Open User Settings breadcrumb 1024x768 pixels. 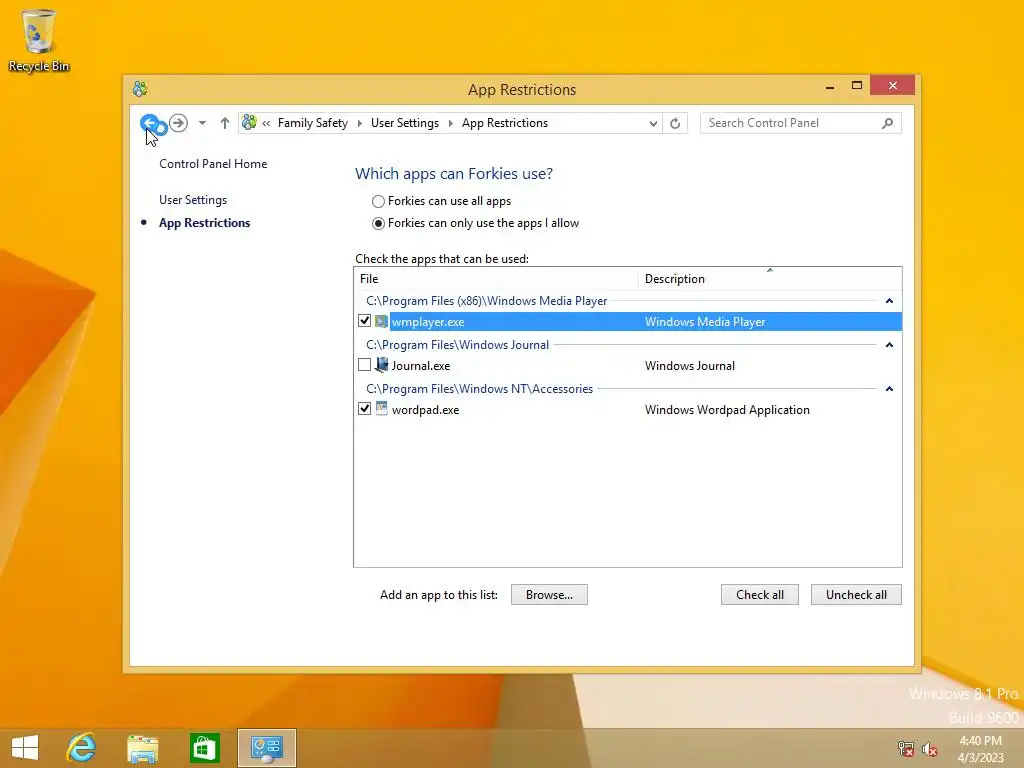point(405,123)
